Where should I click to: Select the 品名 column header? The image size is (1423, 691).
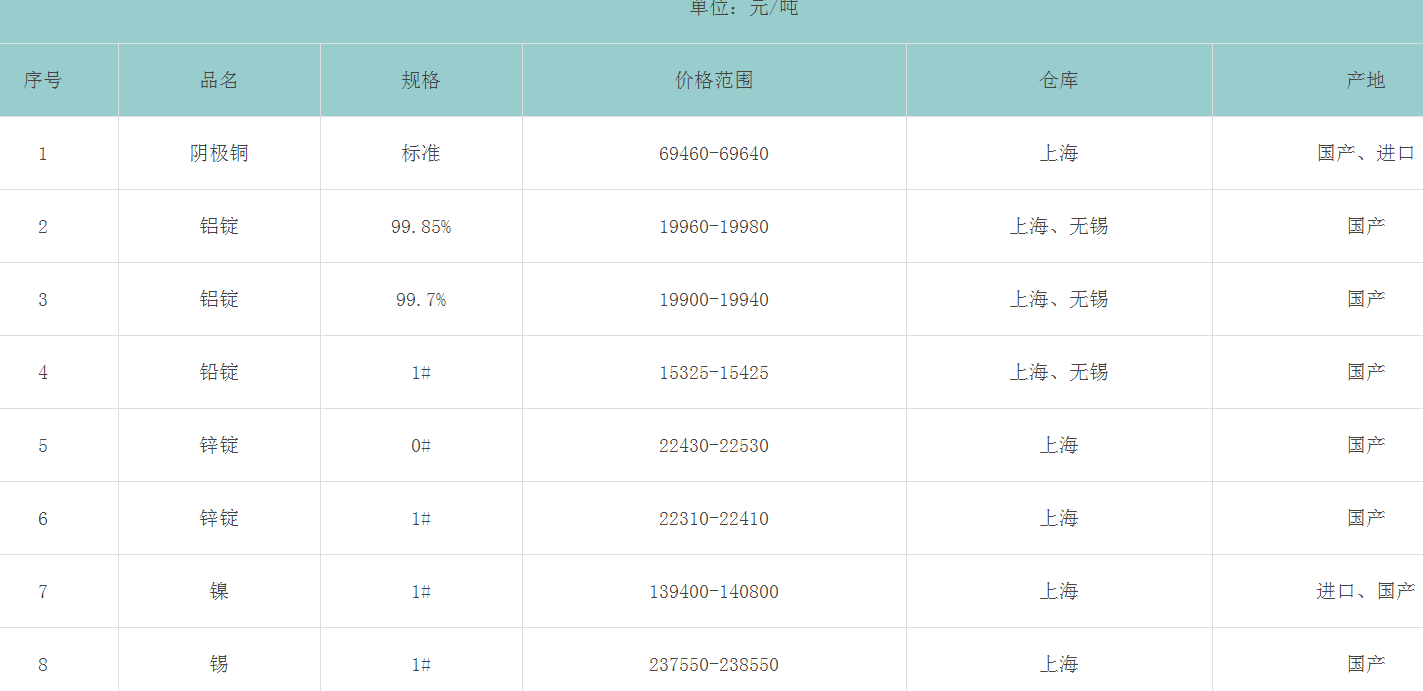[219, 80]
